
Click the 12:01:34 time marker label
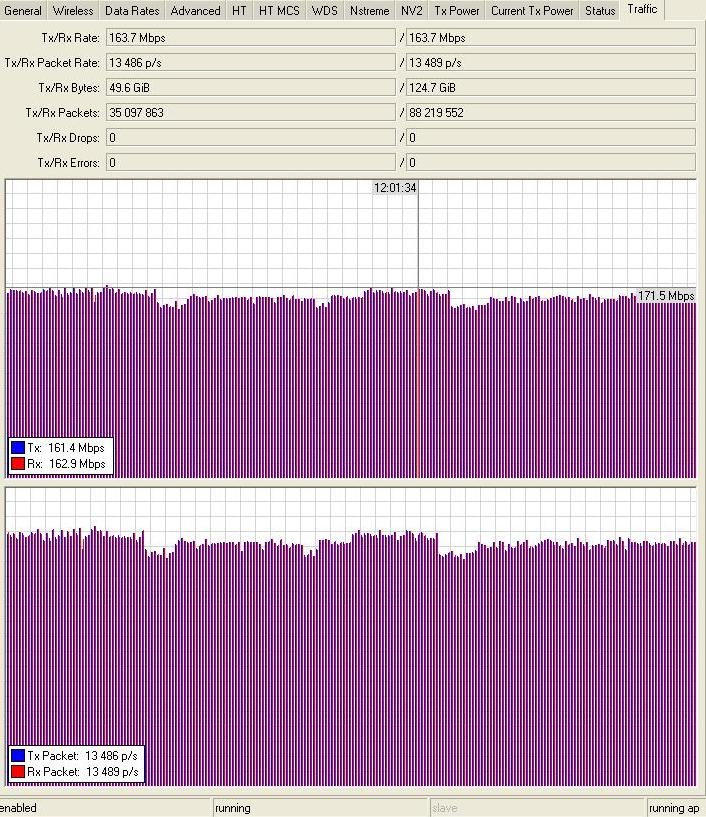pyautogui.click(x=395, y=188)
